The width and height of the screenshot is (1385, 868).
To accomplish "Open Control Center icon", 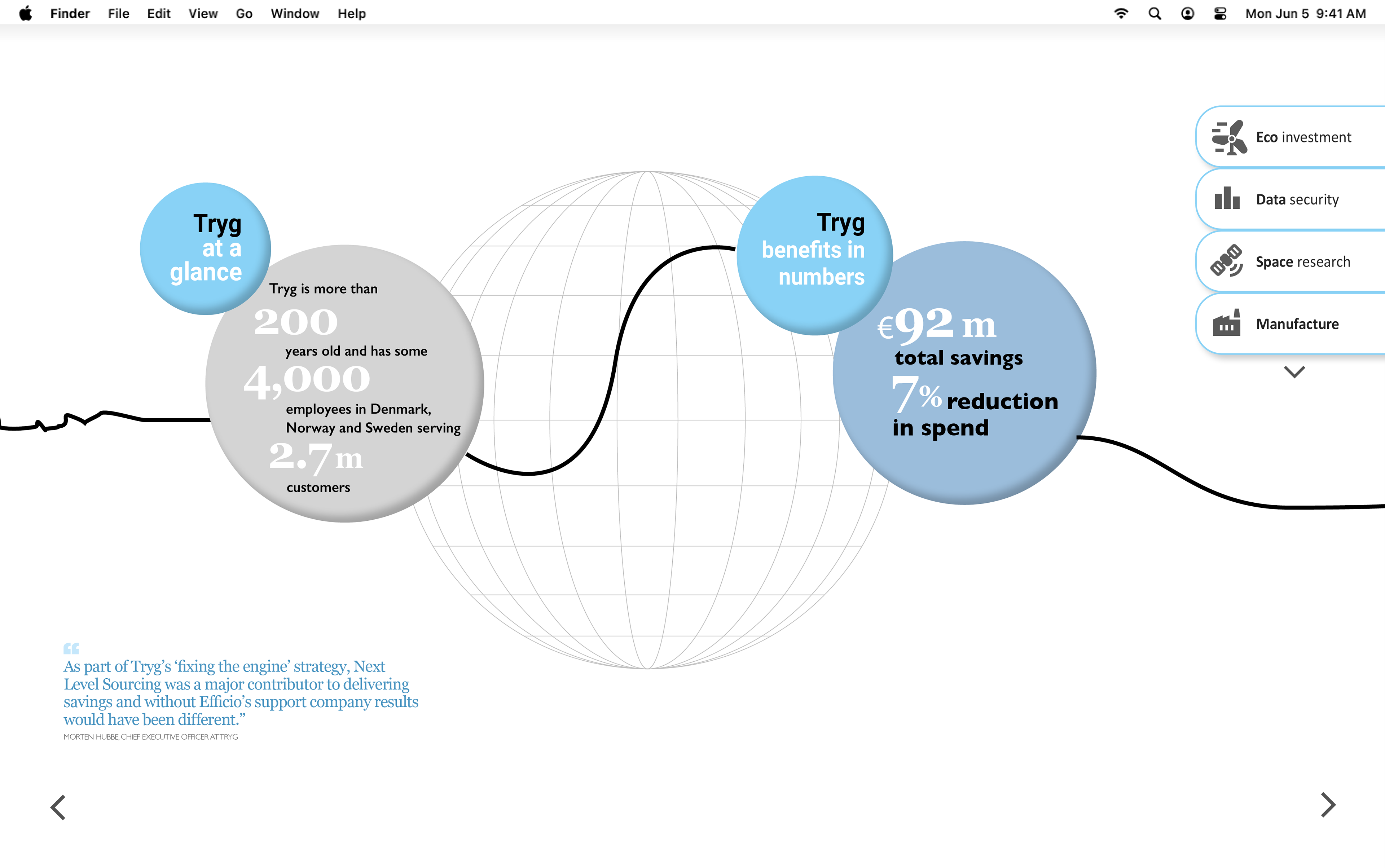I will [1220, 13].
